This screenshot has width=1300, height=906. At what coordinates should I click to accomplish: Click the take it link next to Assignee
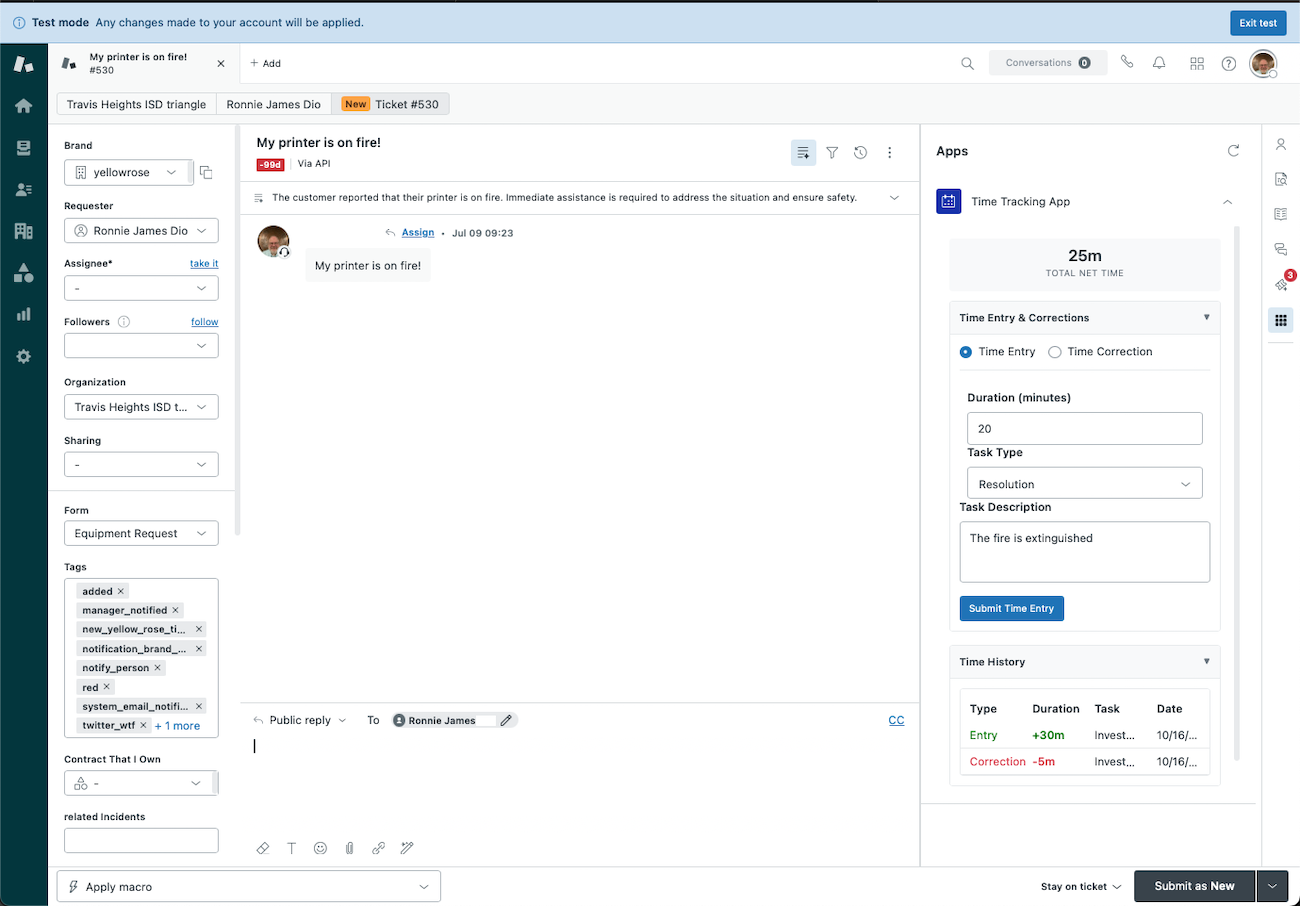[x=204, y=263]
